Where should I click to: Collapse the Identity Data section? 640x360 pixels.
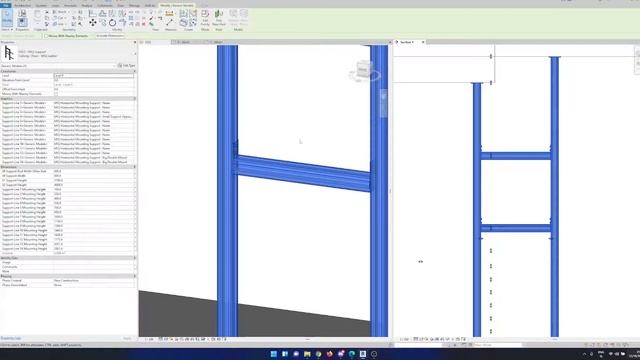click(134, 258)
